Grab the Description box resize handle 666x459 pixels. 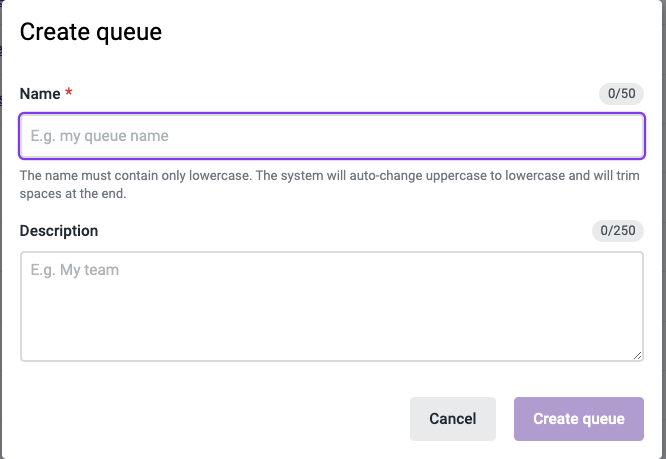click(637, 355)
